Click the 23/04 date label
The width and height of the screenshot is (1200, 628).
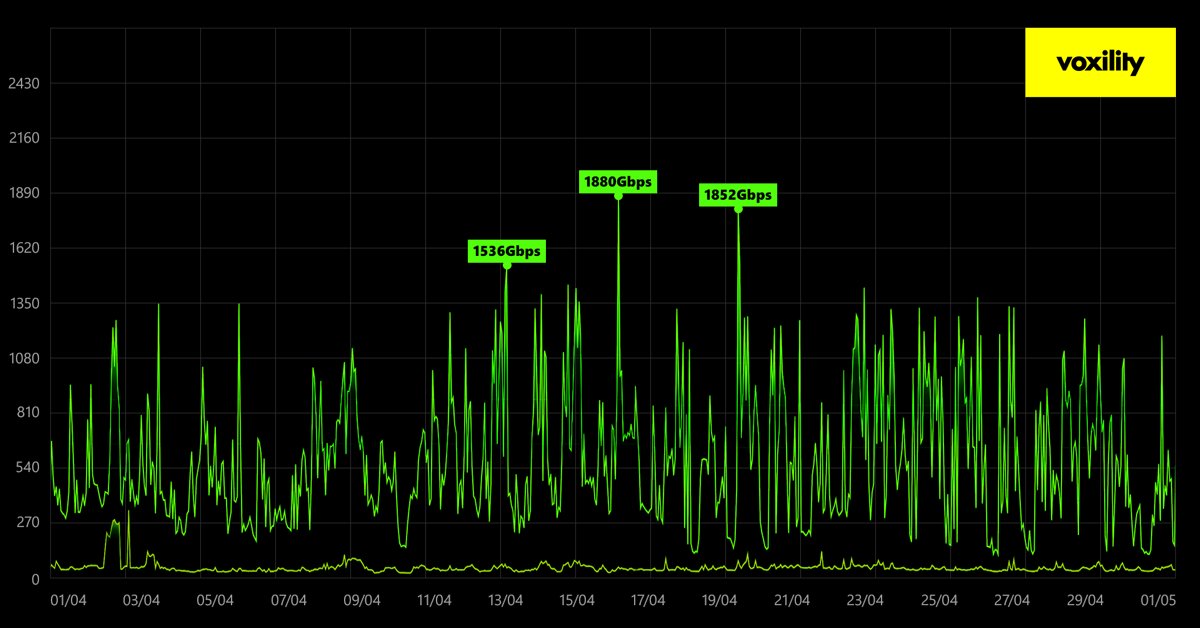point(865,601)
